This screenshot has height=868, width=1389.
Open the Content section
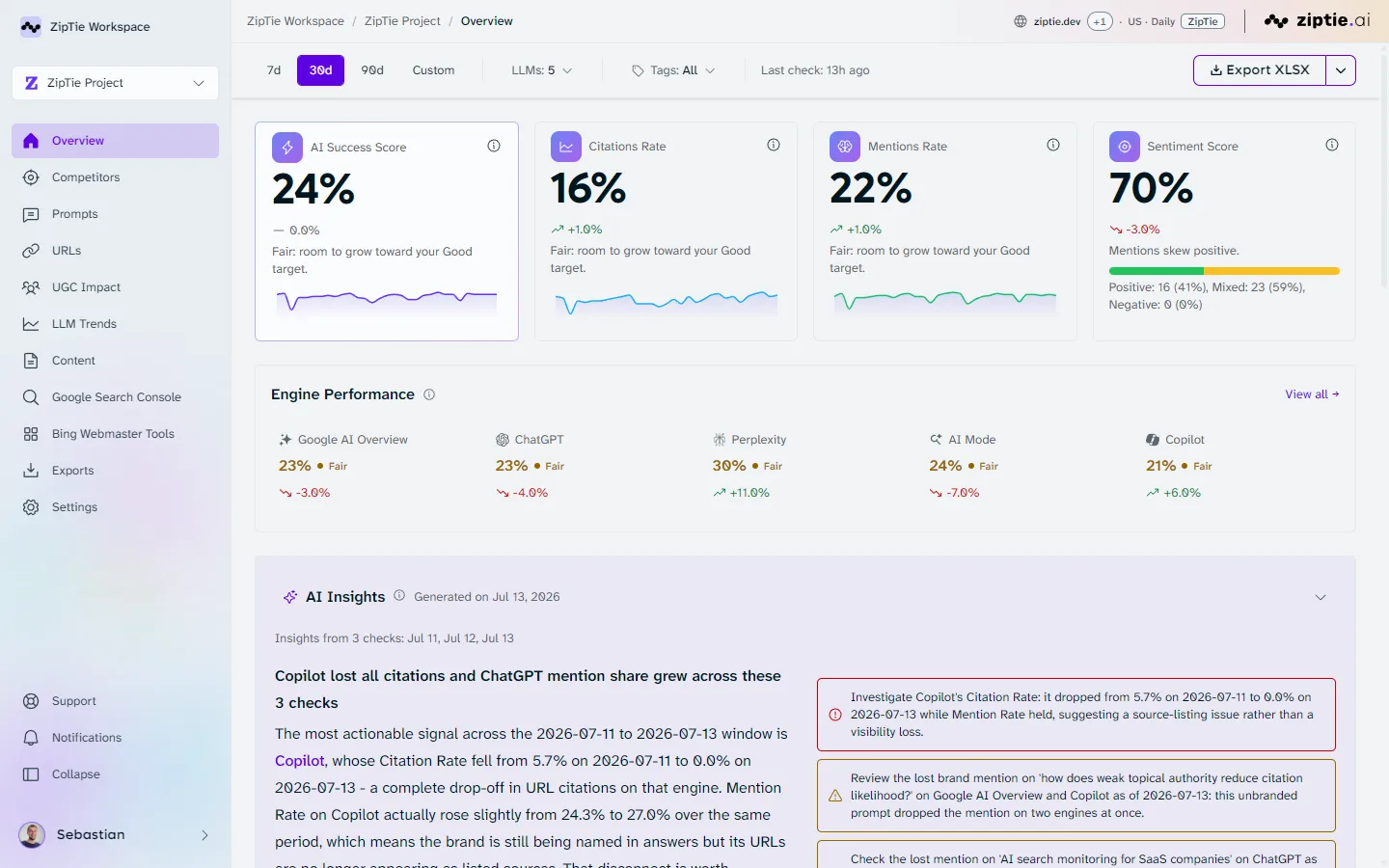point(115,361)
